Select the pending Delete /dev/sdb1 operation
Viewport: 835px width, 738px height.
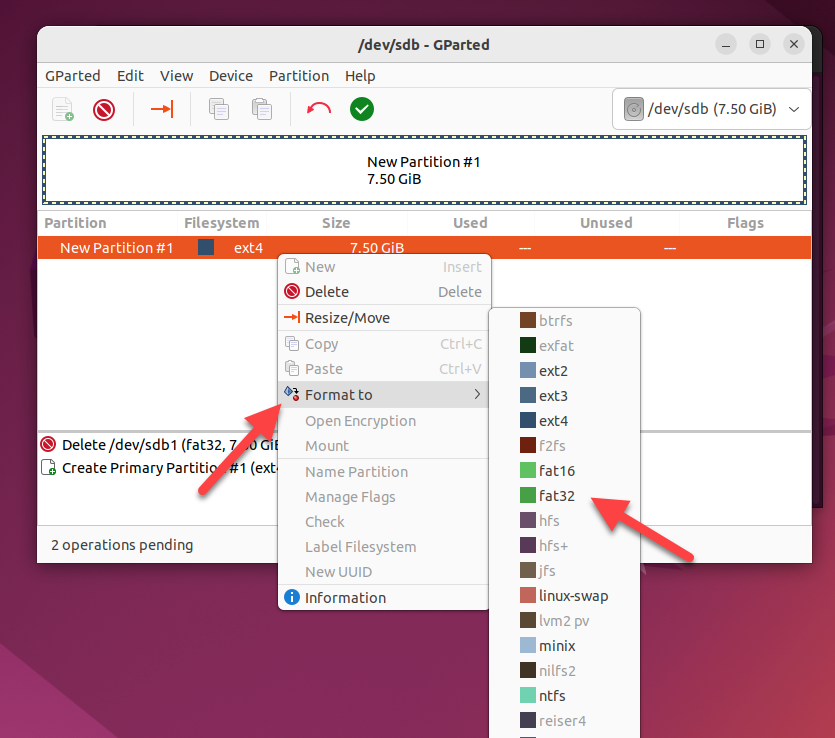click(159, 445)
